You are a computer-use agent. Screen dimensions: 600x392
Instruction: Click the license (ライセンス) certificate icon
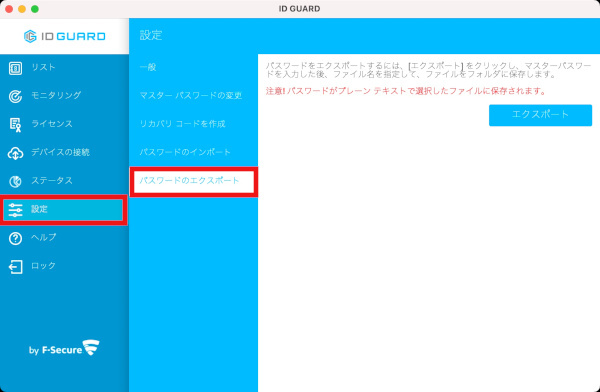(x=15, y=124)
